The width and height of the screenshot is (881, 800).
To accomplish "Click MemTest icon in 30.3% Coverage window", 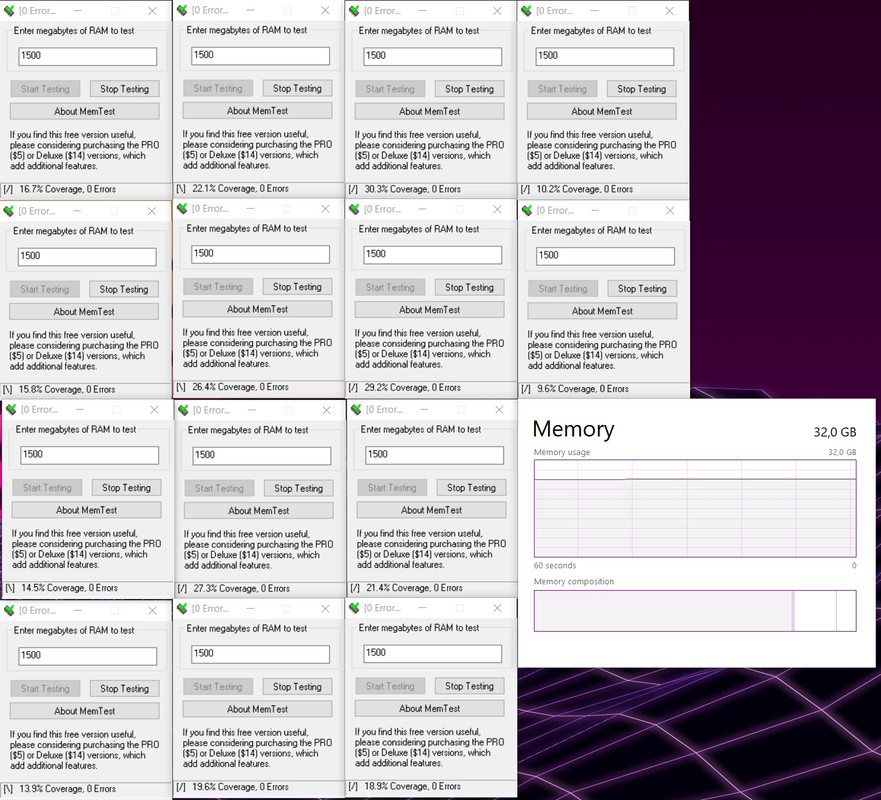I will coord(354,11).
